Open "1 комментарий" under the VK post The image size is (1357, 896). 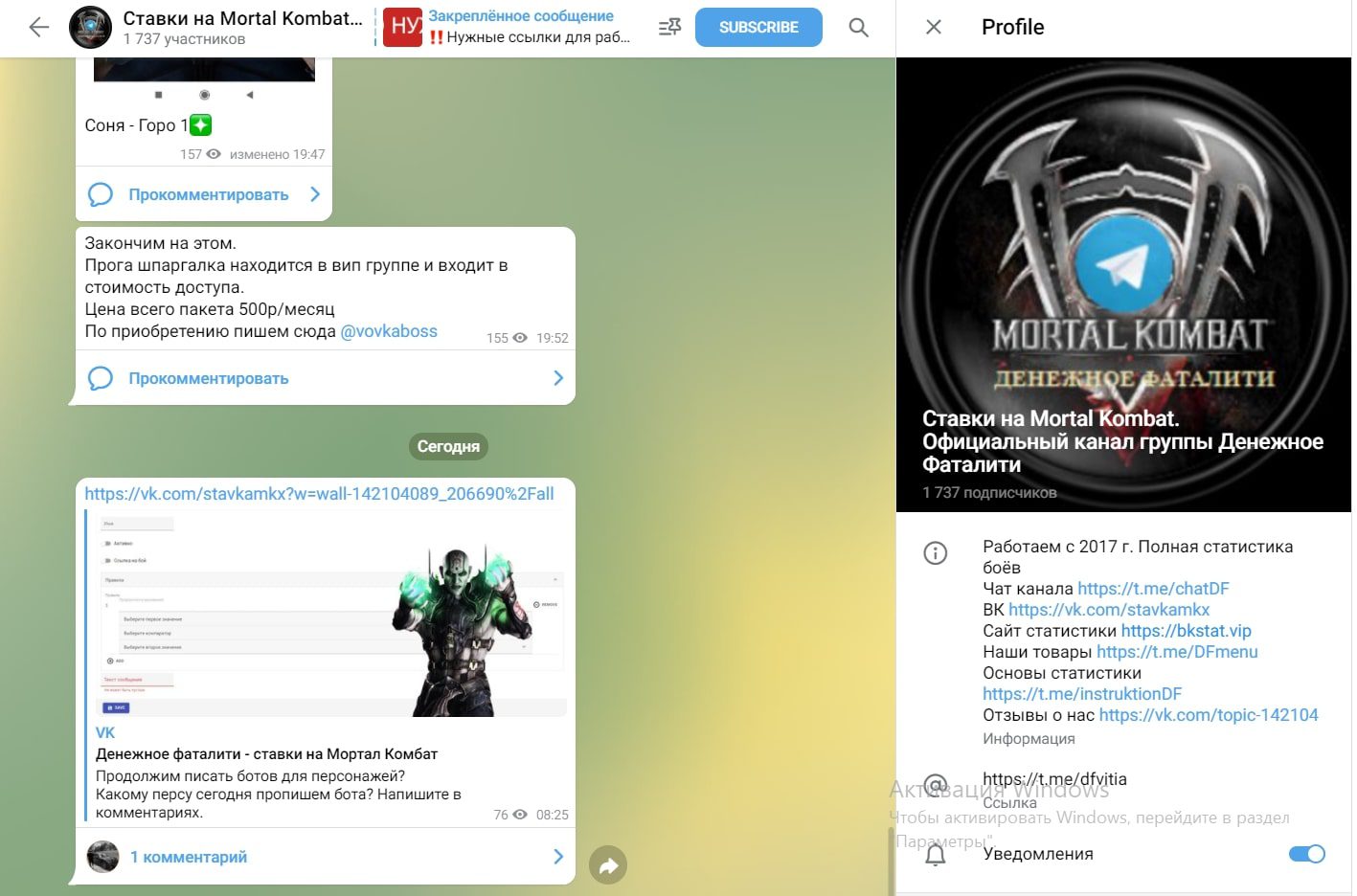[189, 857]
